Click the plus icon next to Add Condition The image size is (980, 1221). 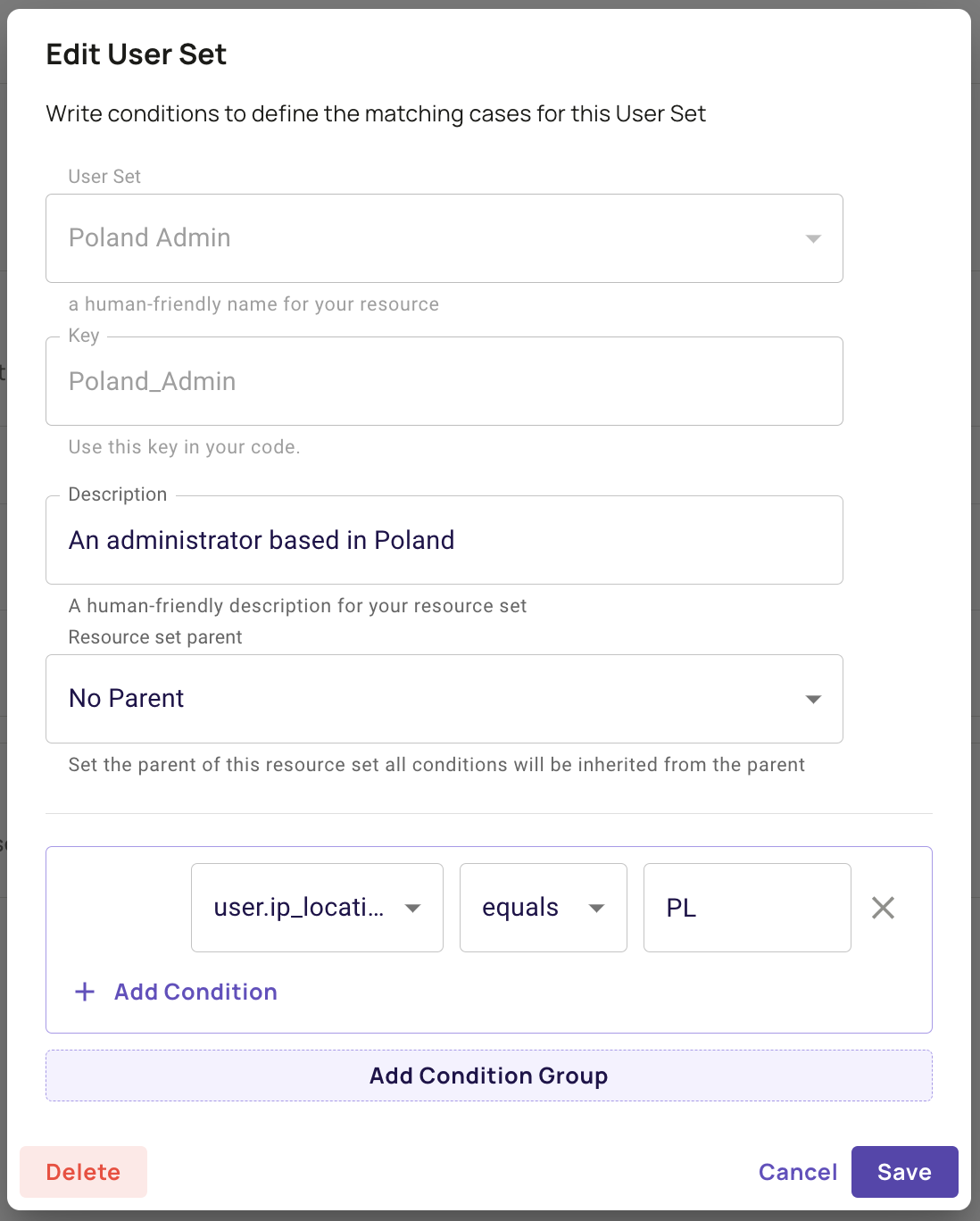[x=85, y=992]
